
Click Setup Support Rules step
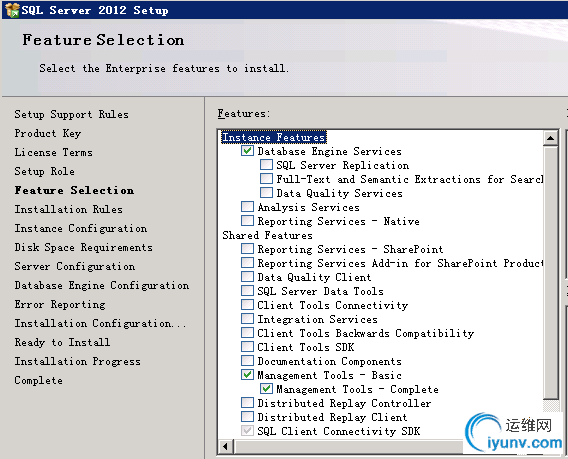tap(71, 114)
